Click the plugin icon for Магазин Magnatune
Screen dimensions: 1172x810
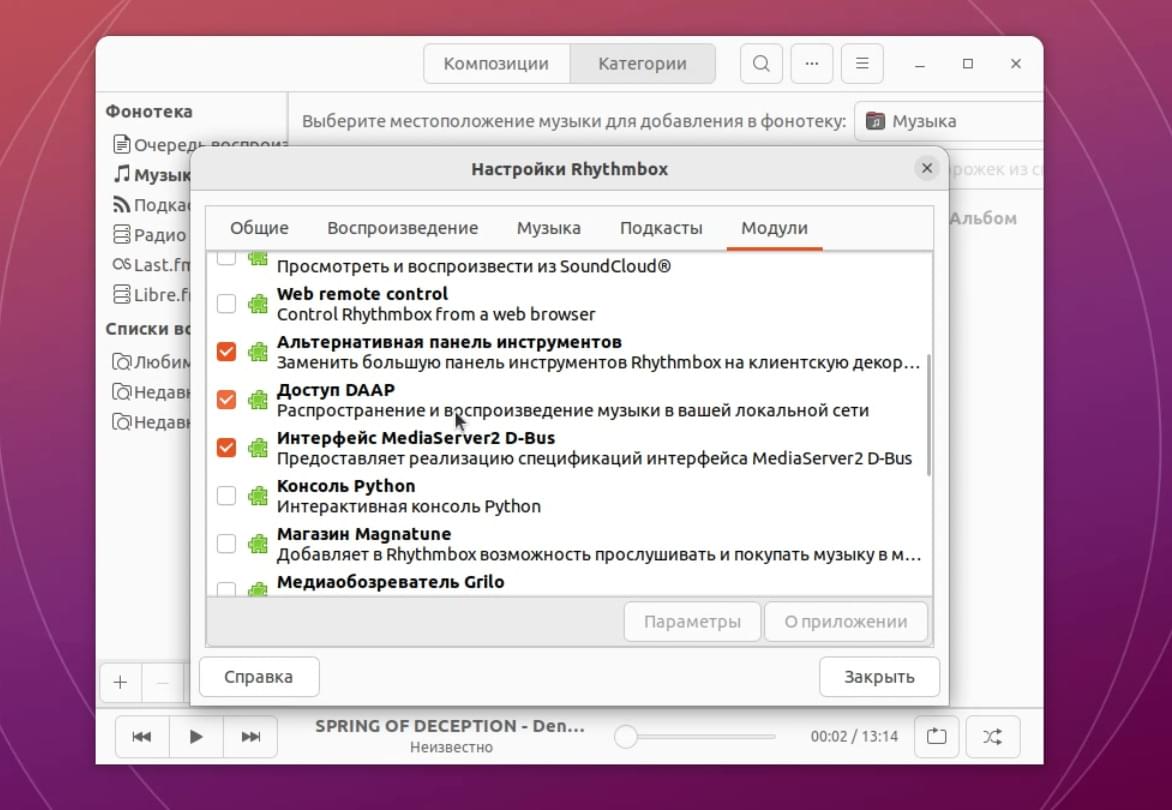click(x=258, y=543)
